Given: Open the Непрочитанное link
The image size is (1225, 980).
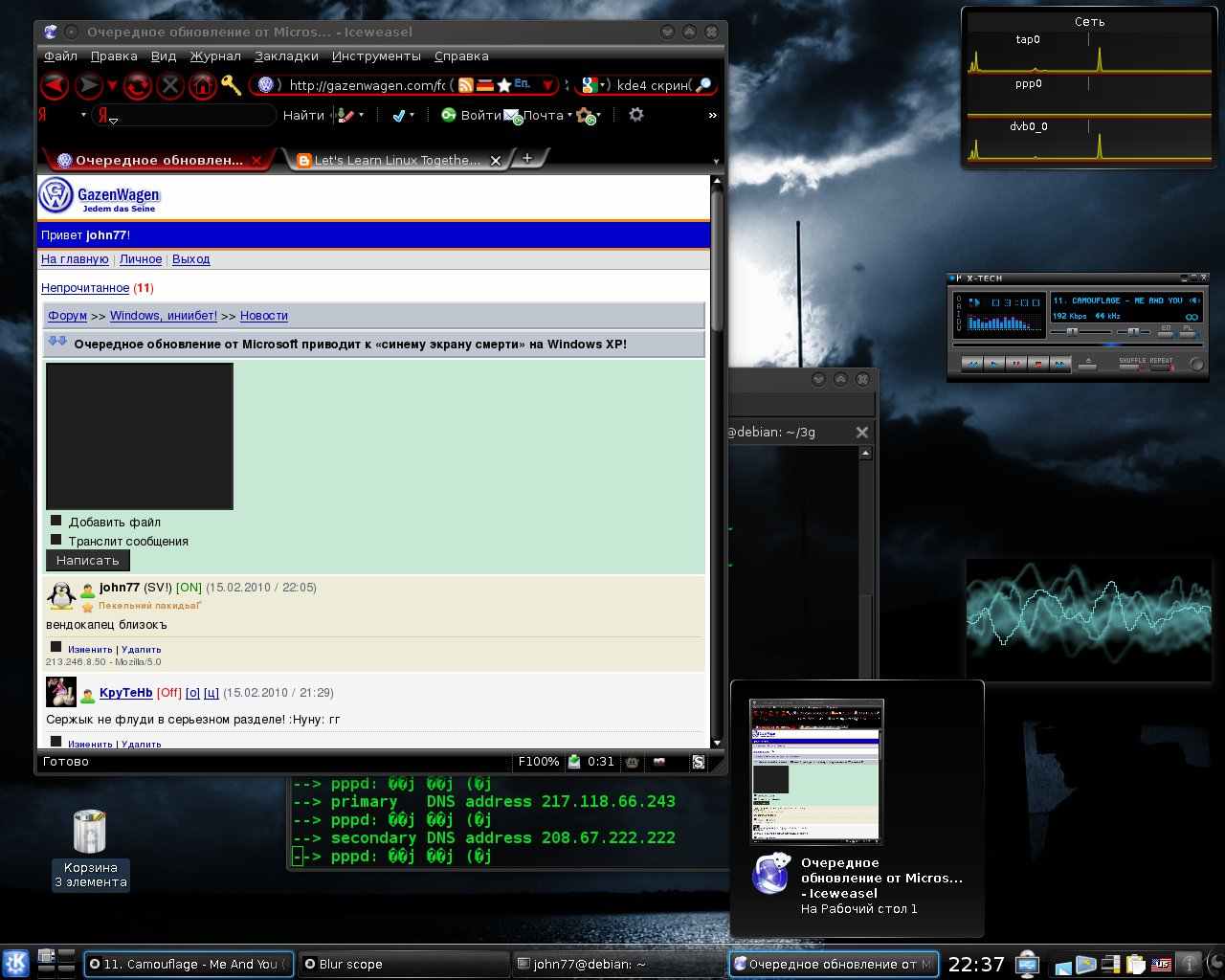Looking at the screenshot, I should pos(85,288).
